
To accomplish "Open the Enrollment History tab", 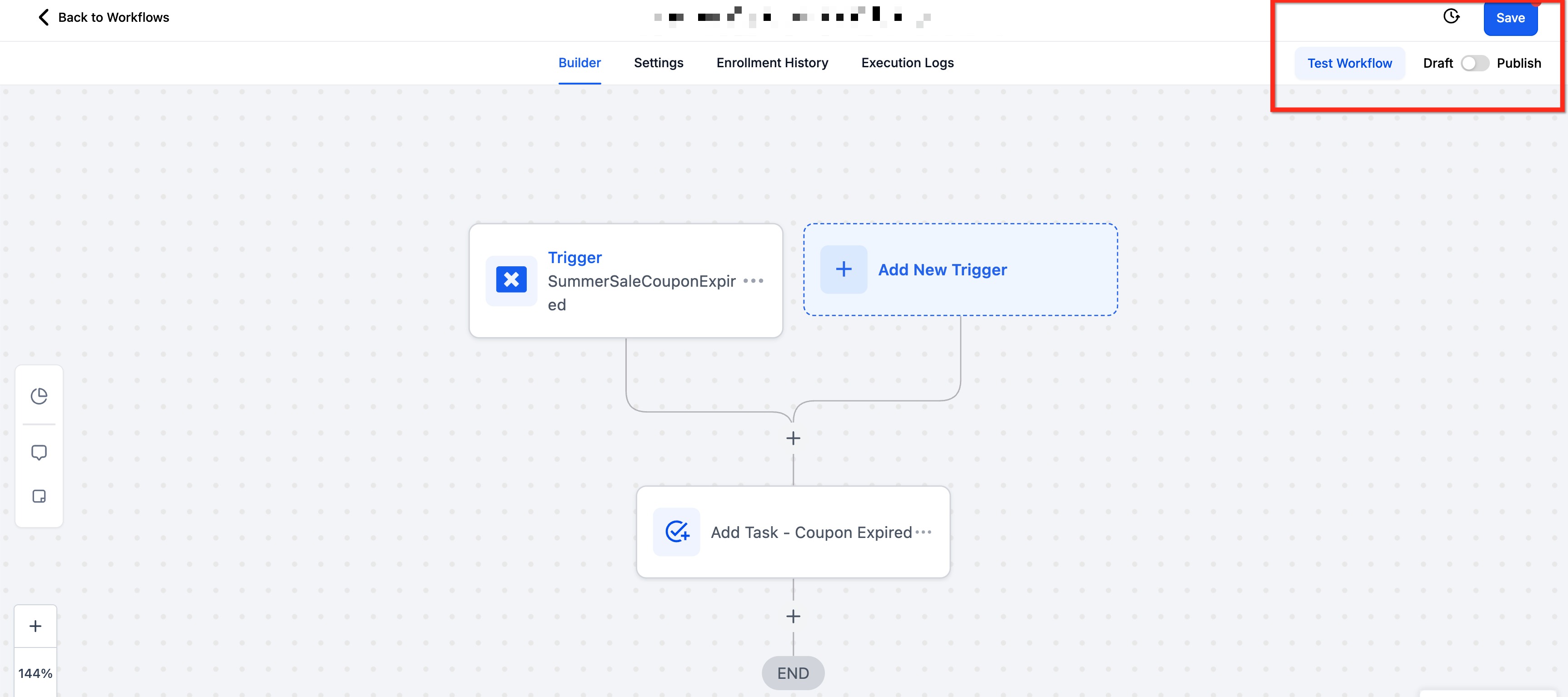I will 772,63.
